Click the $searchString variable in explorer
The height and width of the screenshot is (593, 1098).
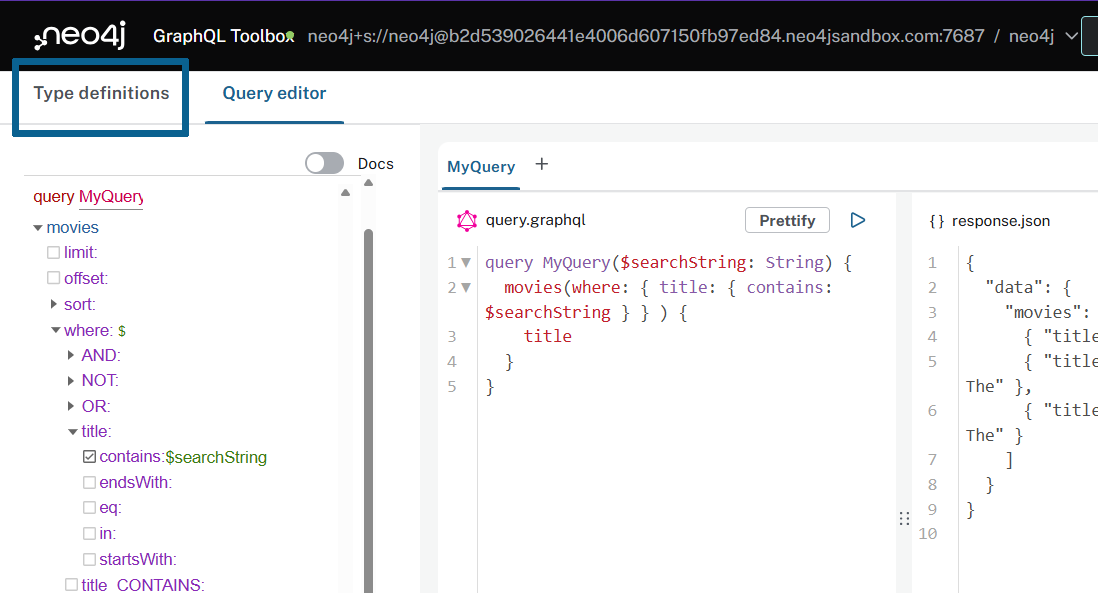click(x=216, y=457)
